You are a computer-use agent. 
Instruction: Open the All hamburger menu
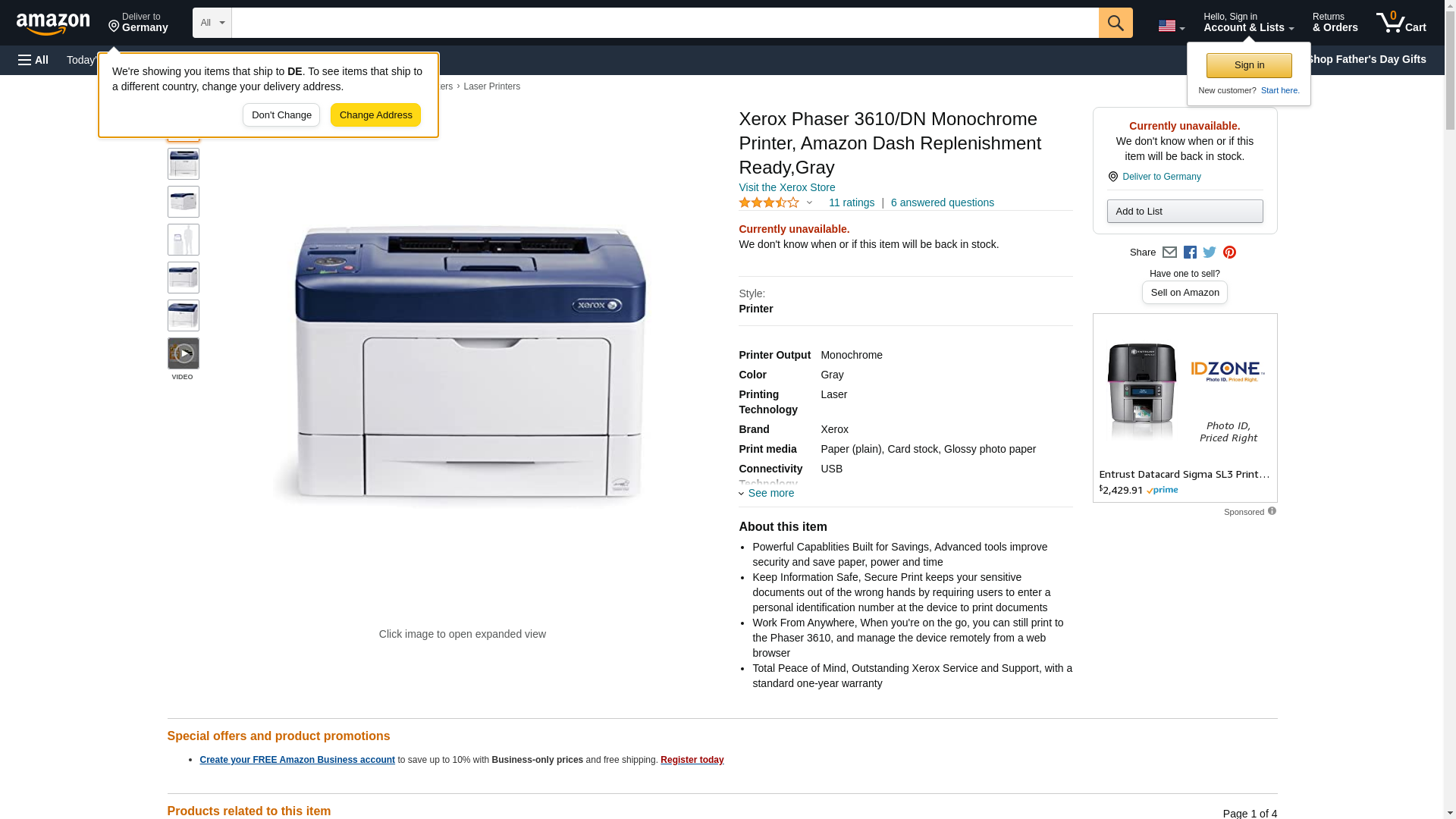(33, 60)
